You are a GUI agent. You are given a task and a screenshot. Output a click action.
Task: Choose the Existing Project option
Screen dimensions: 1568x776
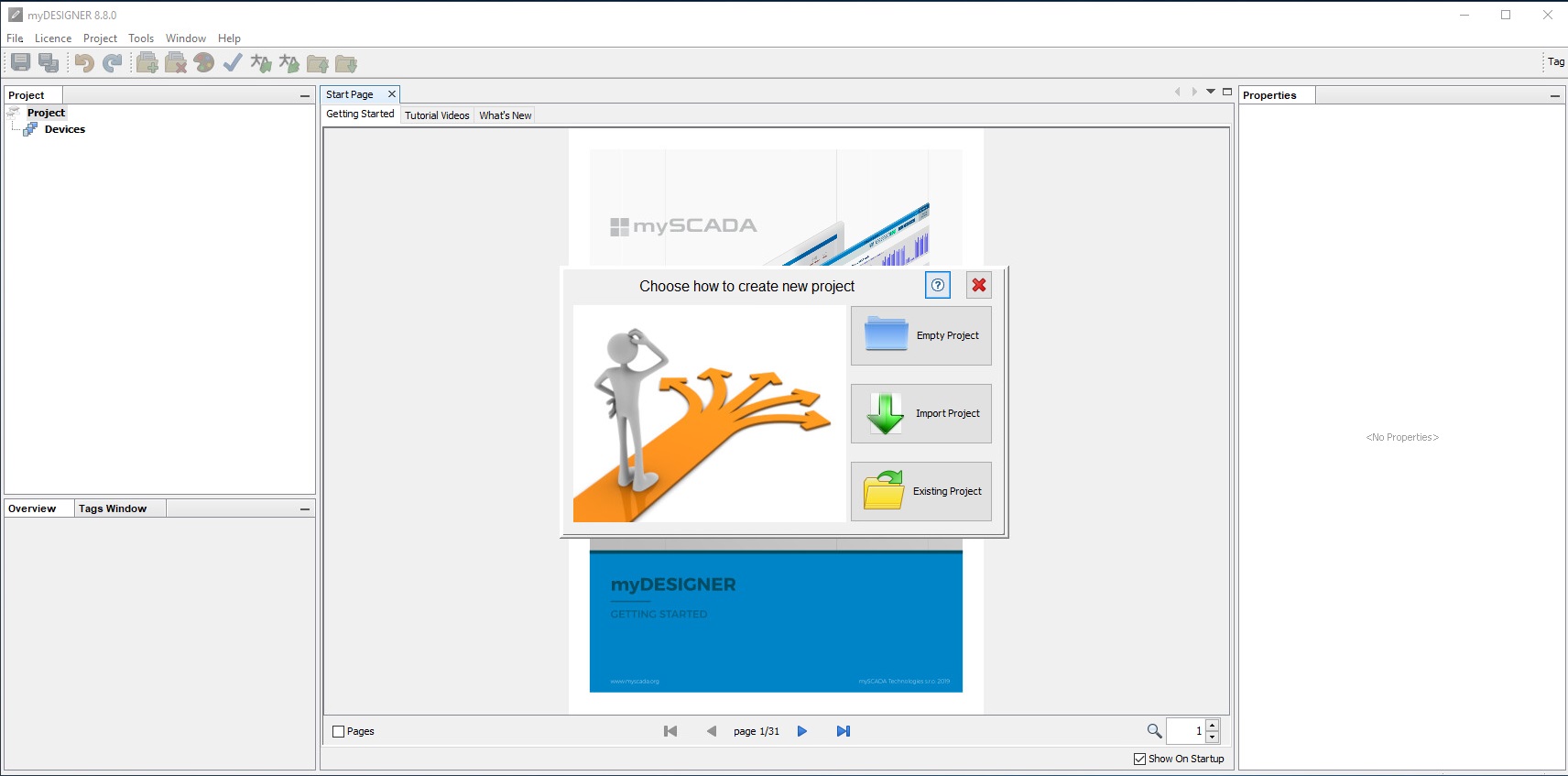[921, 491]
